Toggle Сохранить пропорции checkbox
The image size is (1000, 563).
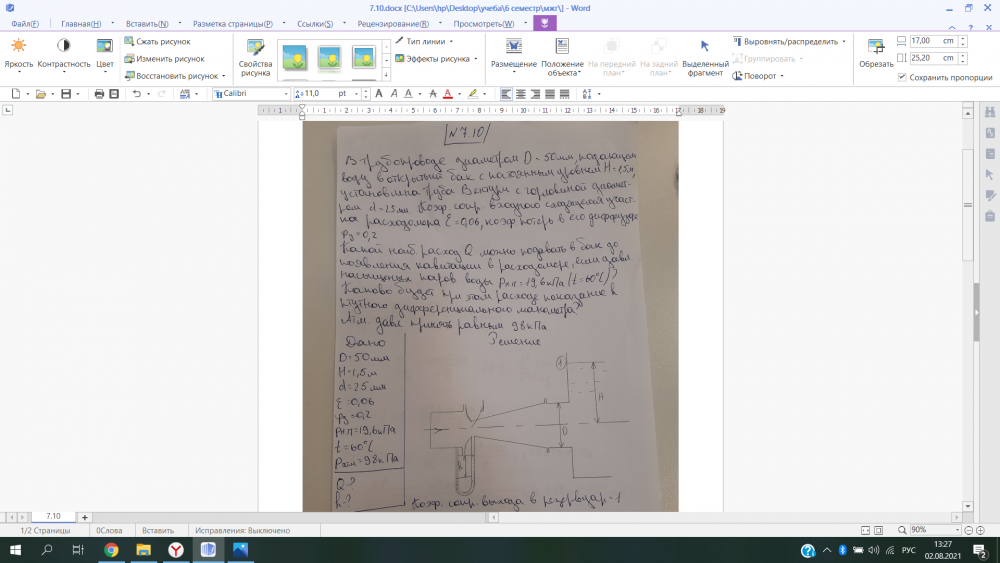(903, 77)
